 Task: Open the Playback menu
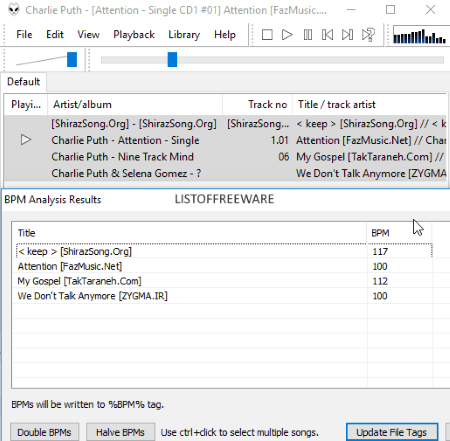pyautogui.click(x=134, y=35)
